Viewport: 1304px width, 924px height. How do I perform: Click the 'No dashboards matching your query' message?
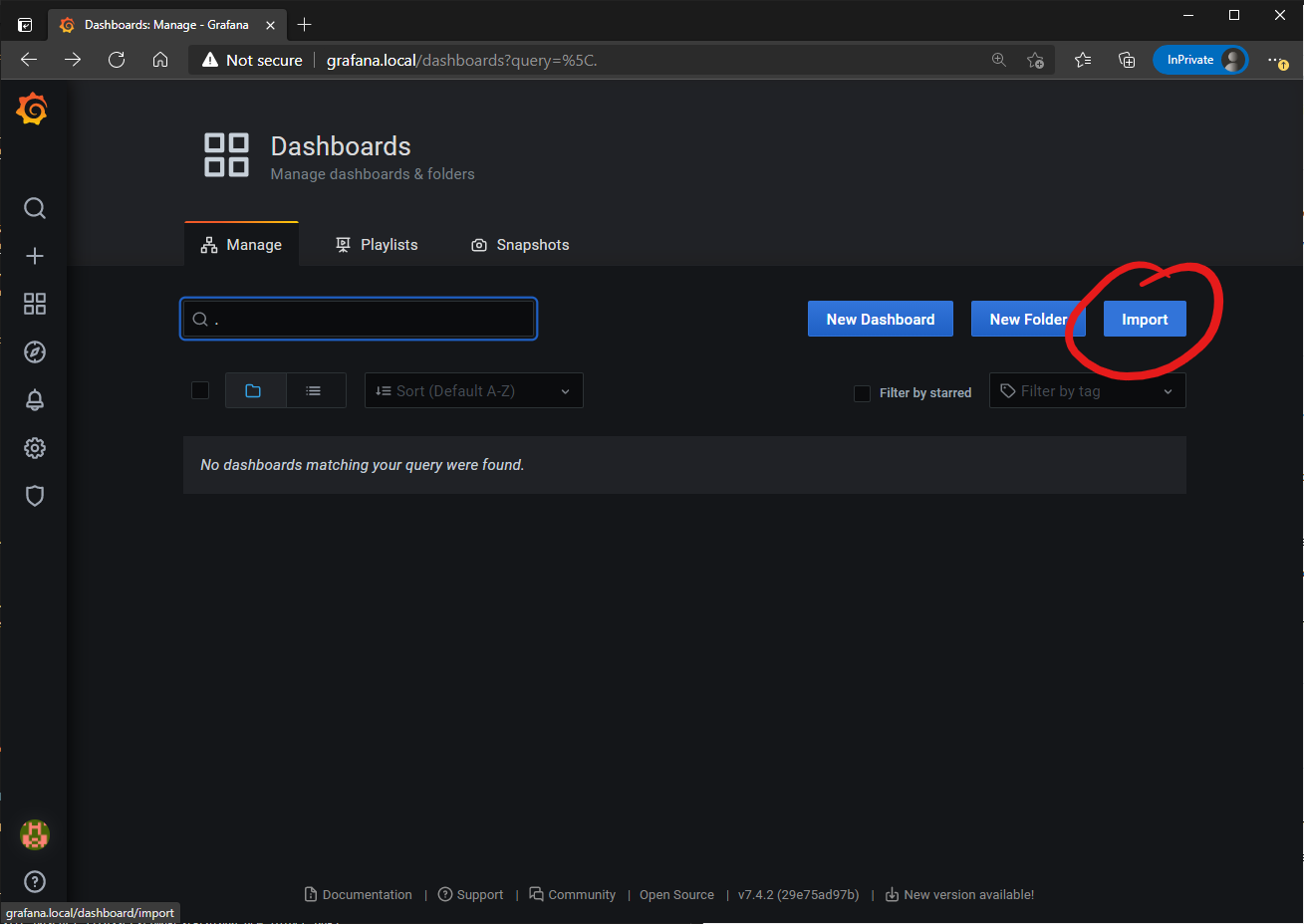pyautogui.click(x=363, y=465)
